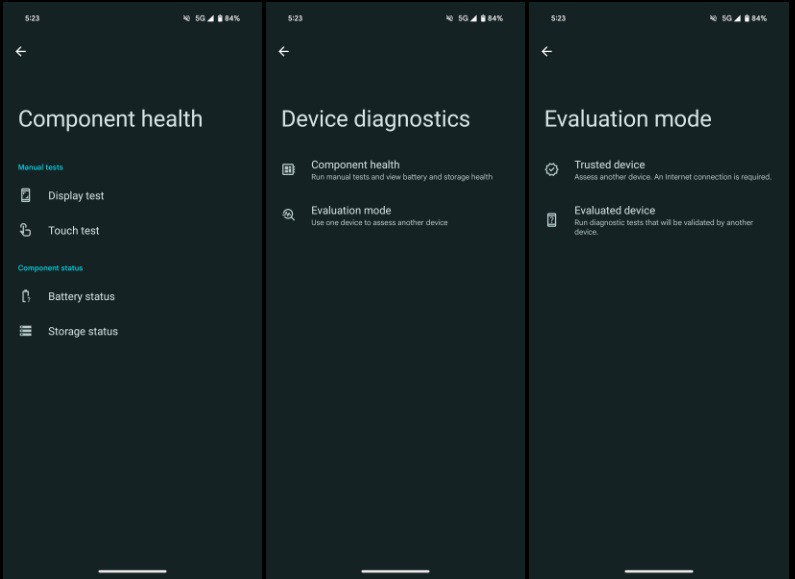Click the chip icon beside Component health entry

pos(289,170)
